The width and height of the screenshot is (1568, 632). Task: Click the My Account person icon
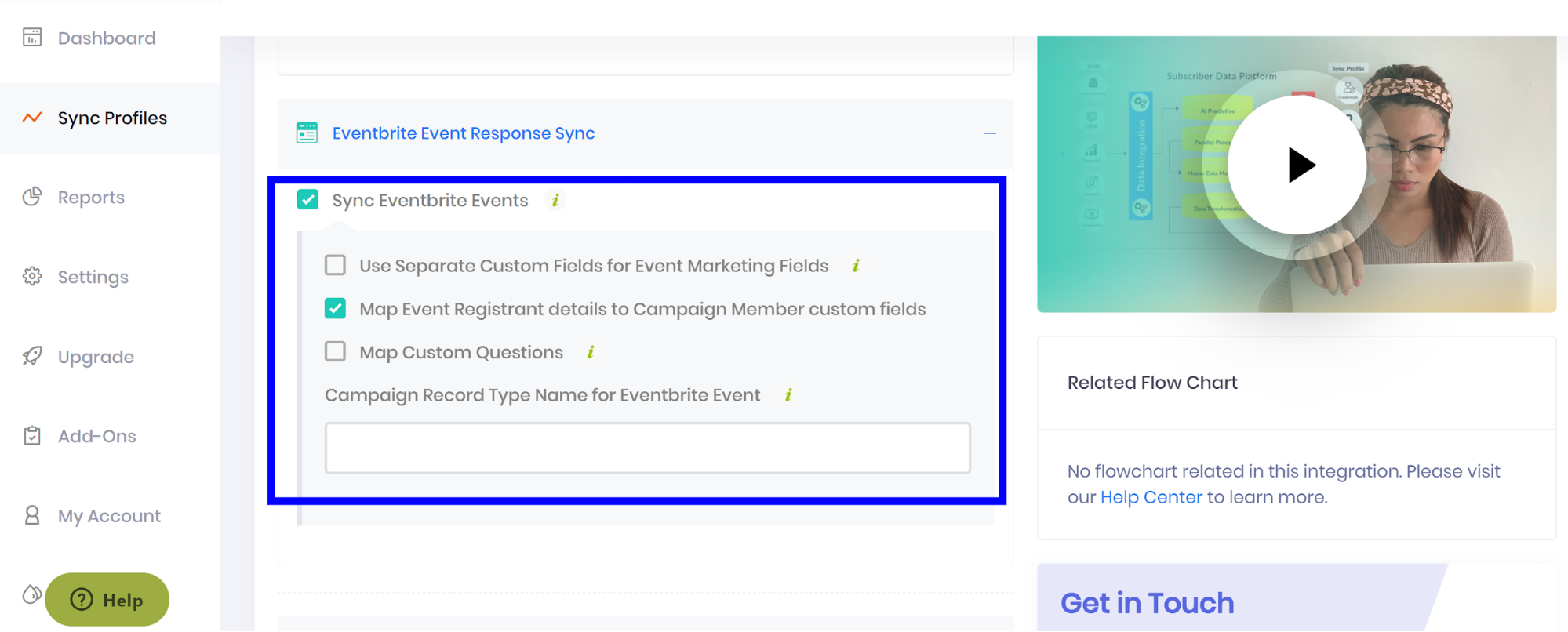pyautogui.click(x=32, y=515)
